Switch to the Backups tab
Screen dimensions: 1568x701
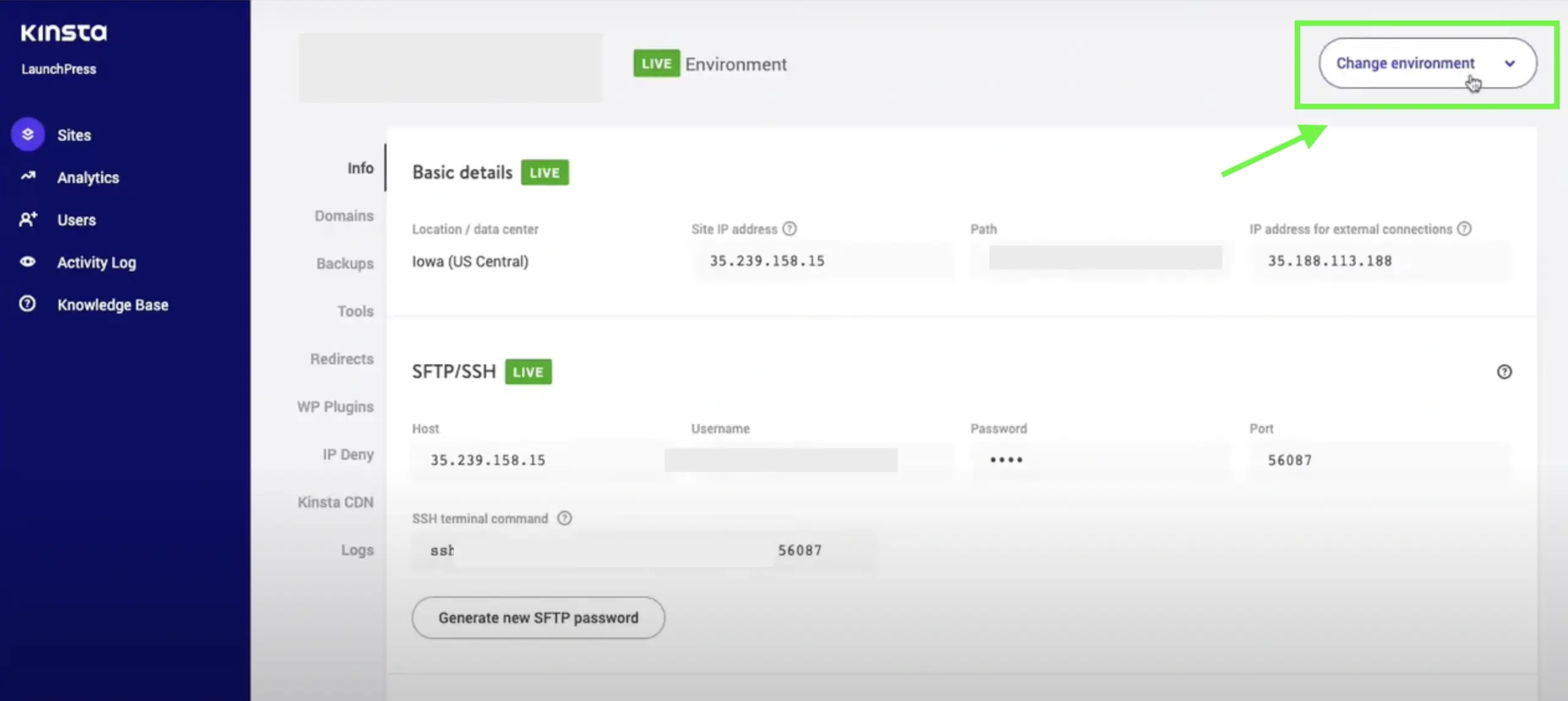click(345, 263)
